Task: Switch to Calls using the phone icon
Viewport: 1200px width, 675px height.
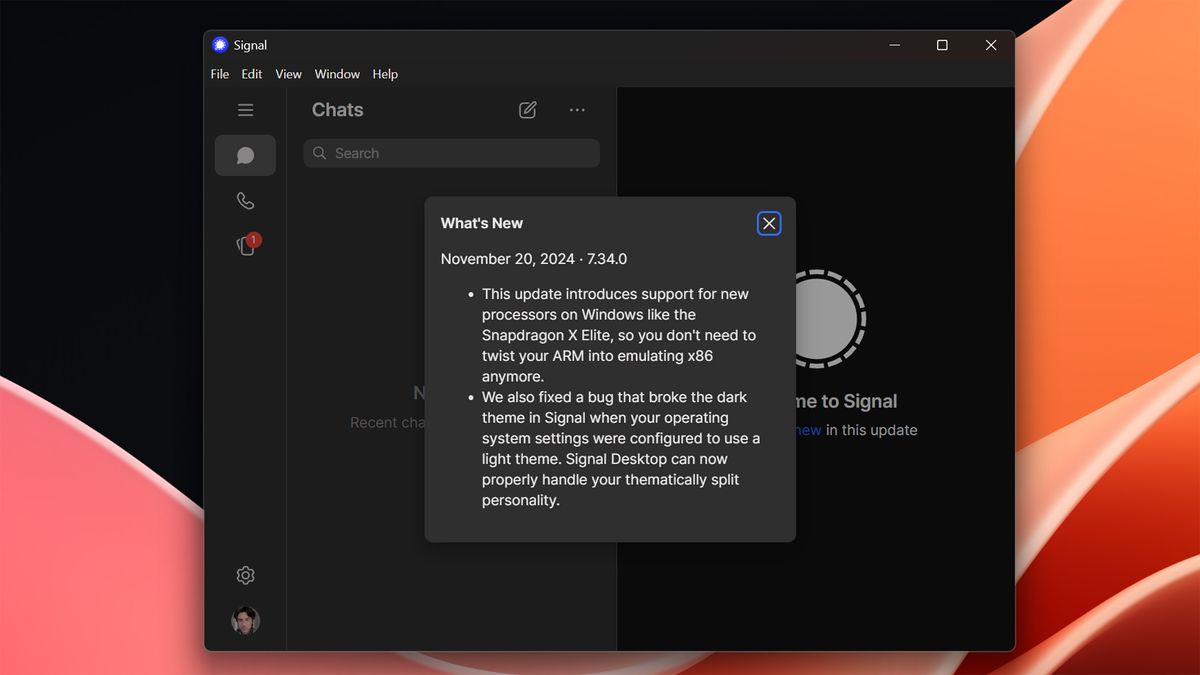Action: click(x=245, y=200)
